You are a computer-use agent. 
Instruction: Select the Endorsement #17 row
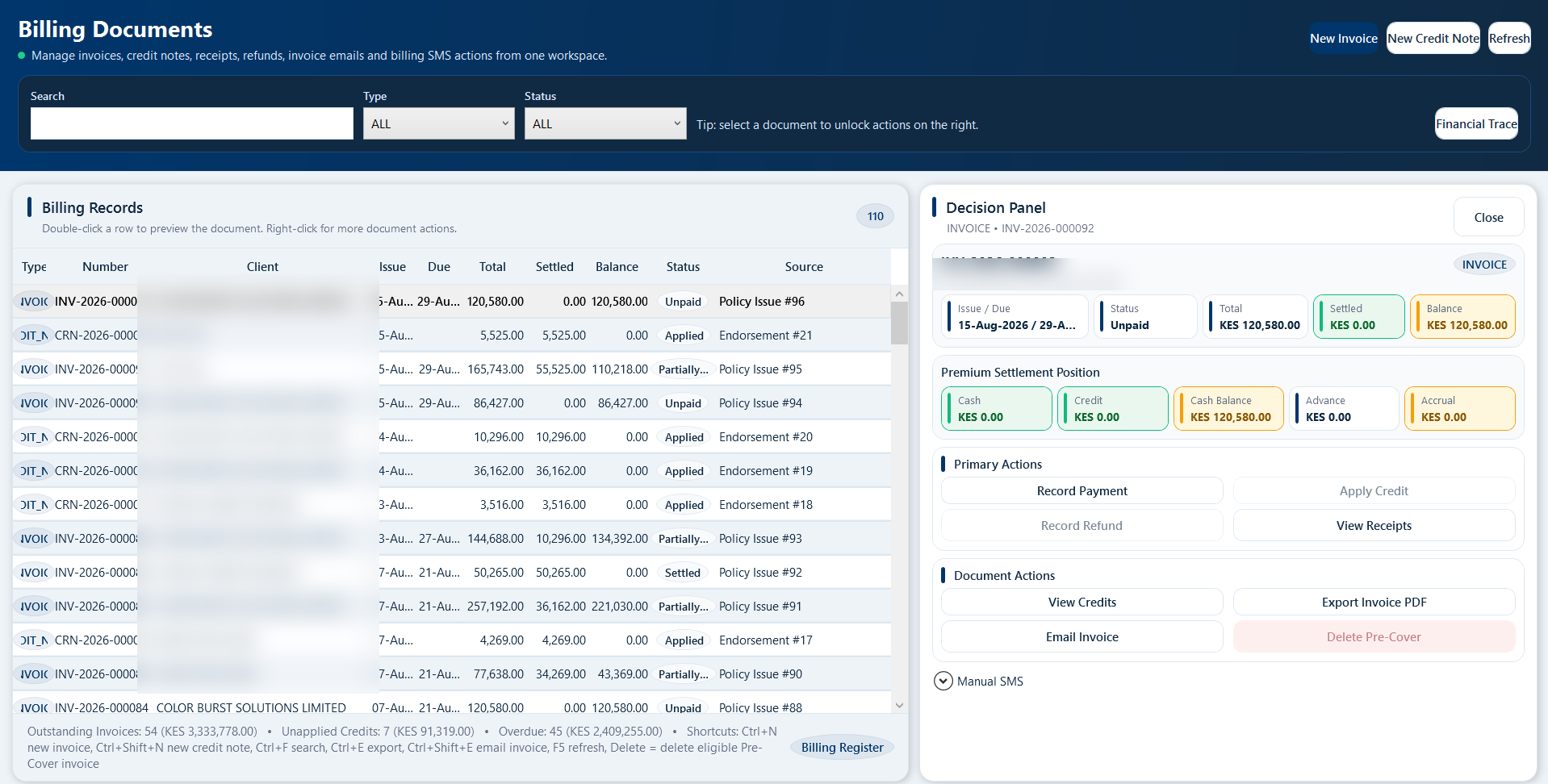[452, 640]
